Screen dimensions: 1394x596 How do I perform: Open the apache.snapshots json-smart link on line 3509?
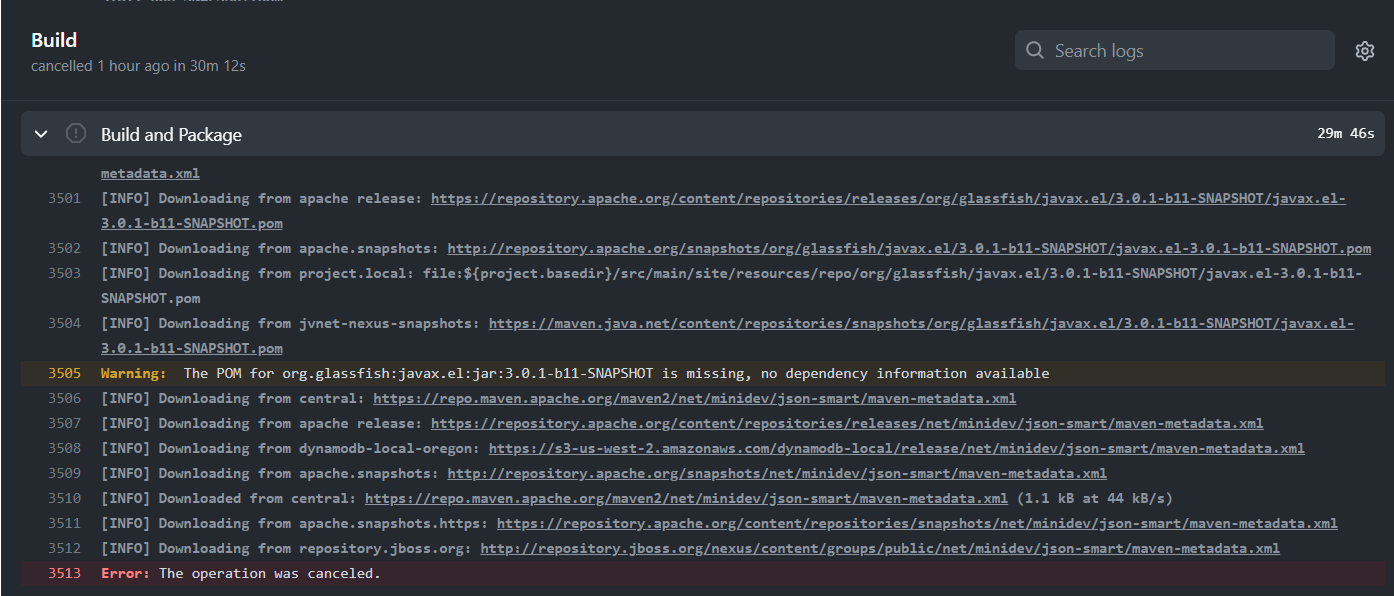click(x=777, y=473)
